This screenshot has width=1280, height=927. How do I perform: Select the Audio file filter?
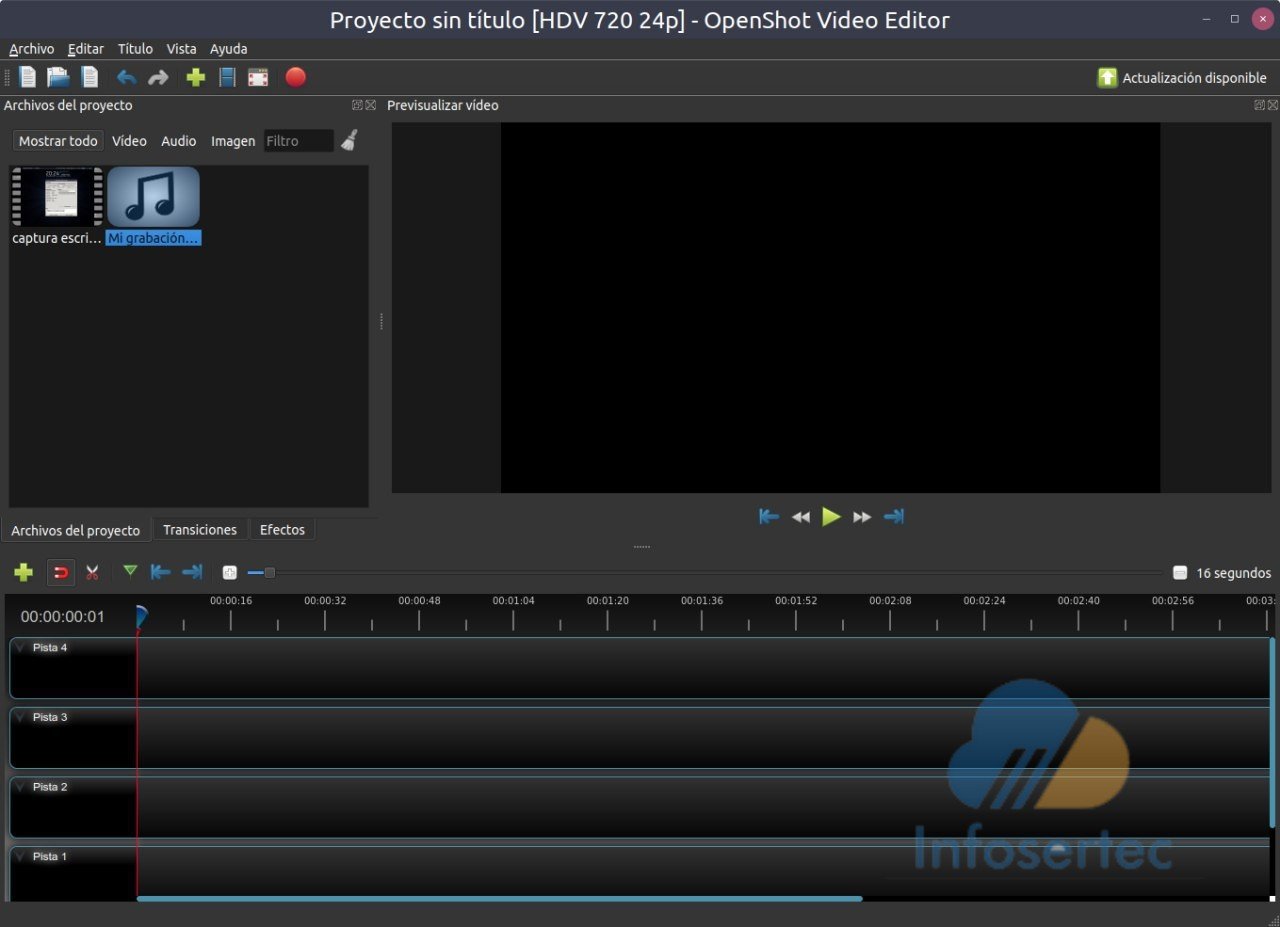179,141
